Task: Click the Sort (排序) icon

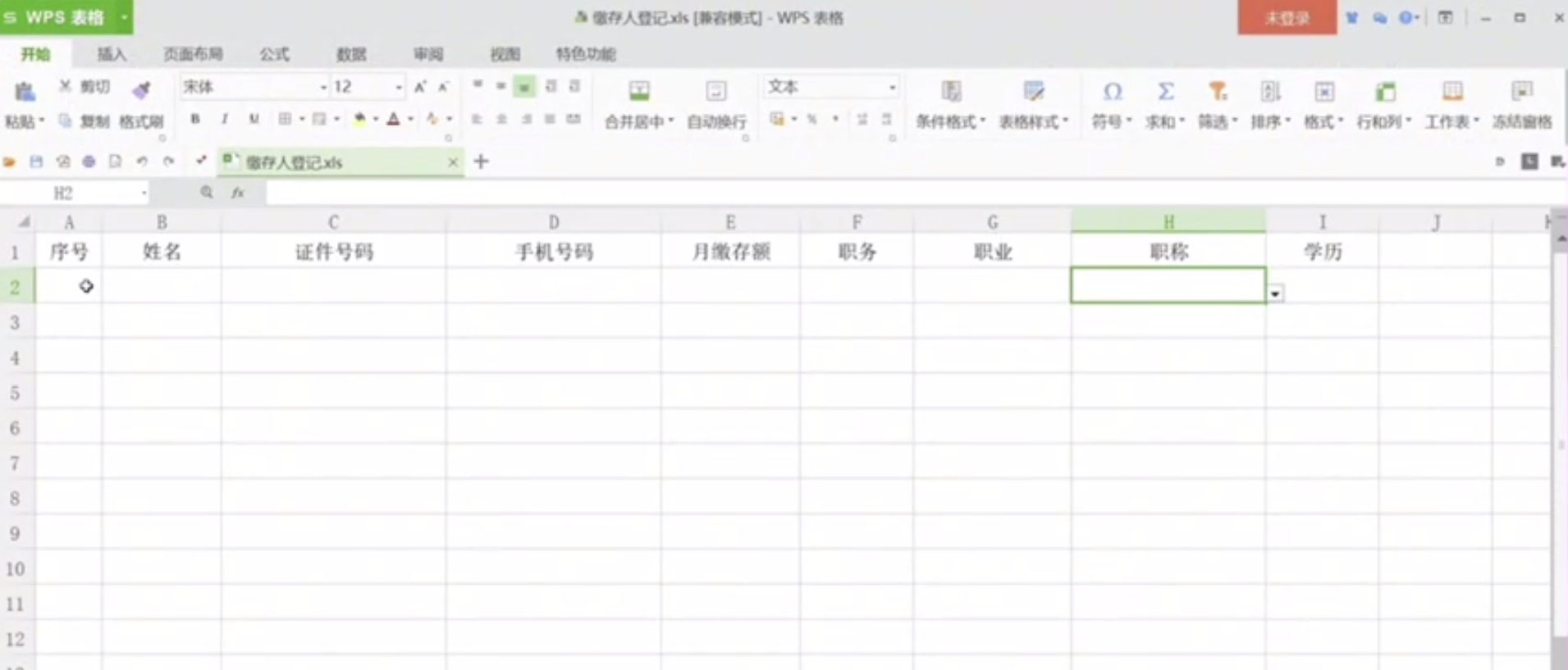Action: [x=1270, y=91]
